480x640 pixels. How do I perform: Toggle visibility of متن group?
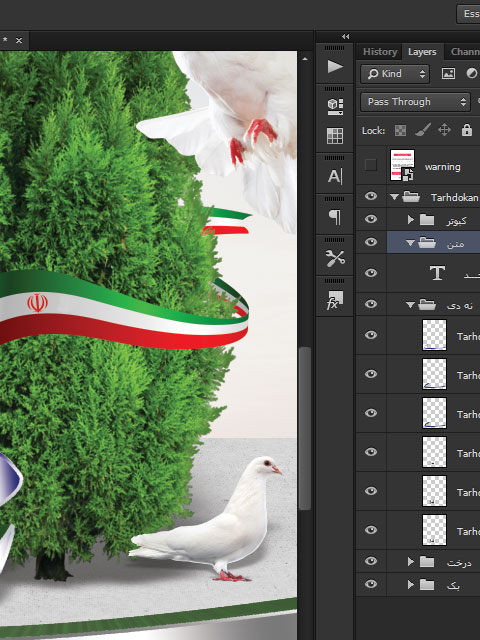371,242
